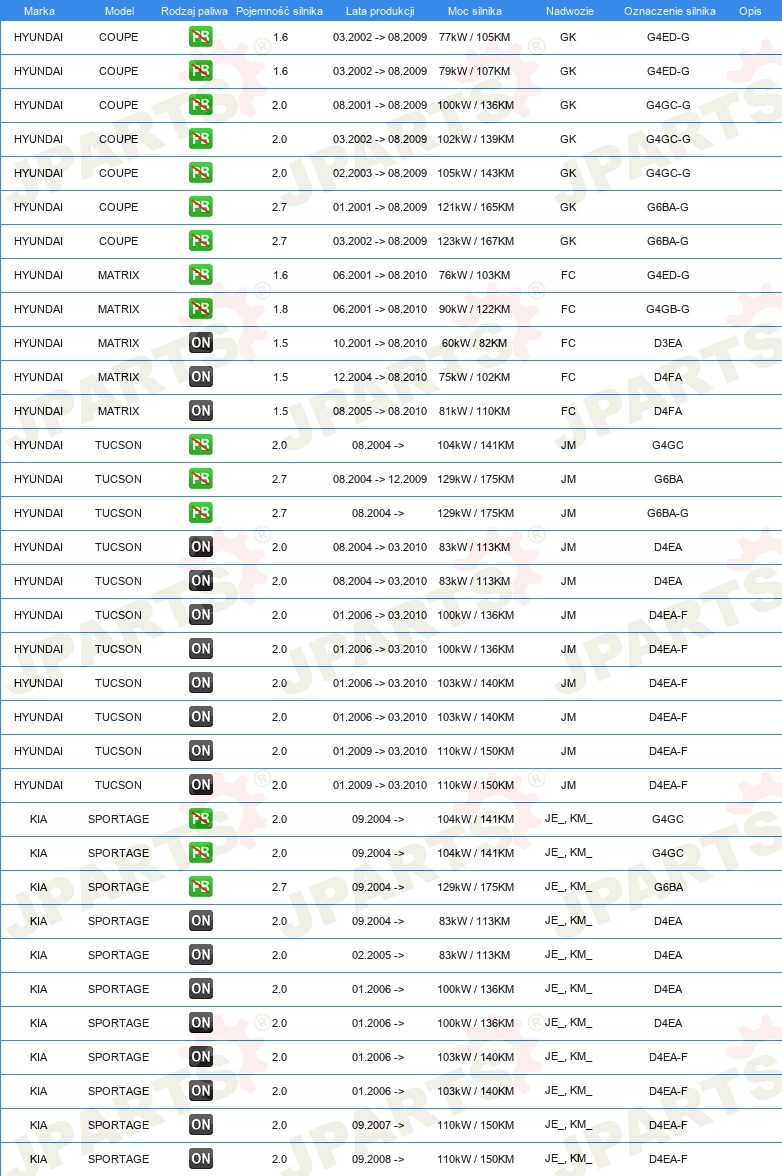Click the petrol icon in the Coupe 105kW row
The height and width of the screenshot is (1176, 782).
tap(200, 172)
